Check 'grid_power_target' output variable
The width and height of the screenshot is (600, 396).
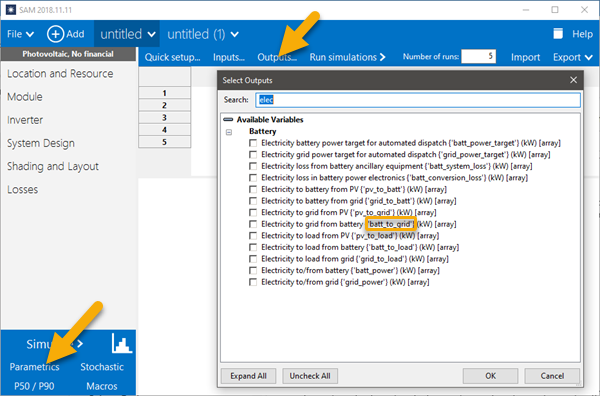pos(253,155)
